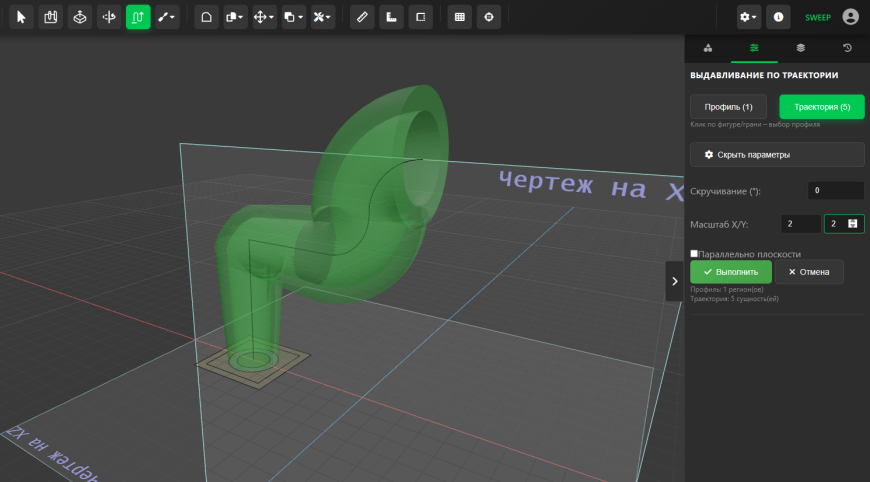Collapse the side panel with the chevron
The width and height of the screenshot is (870, 482).
[675, 281]
